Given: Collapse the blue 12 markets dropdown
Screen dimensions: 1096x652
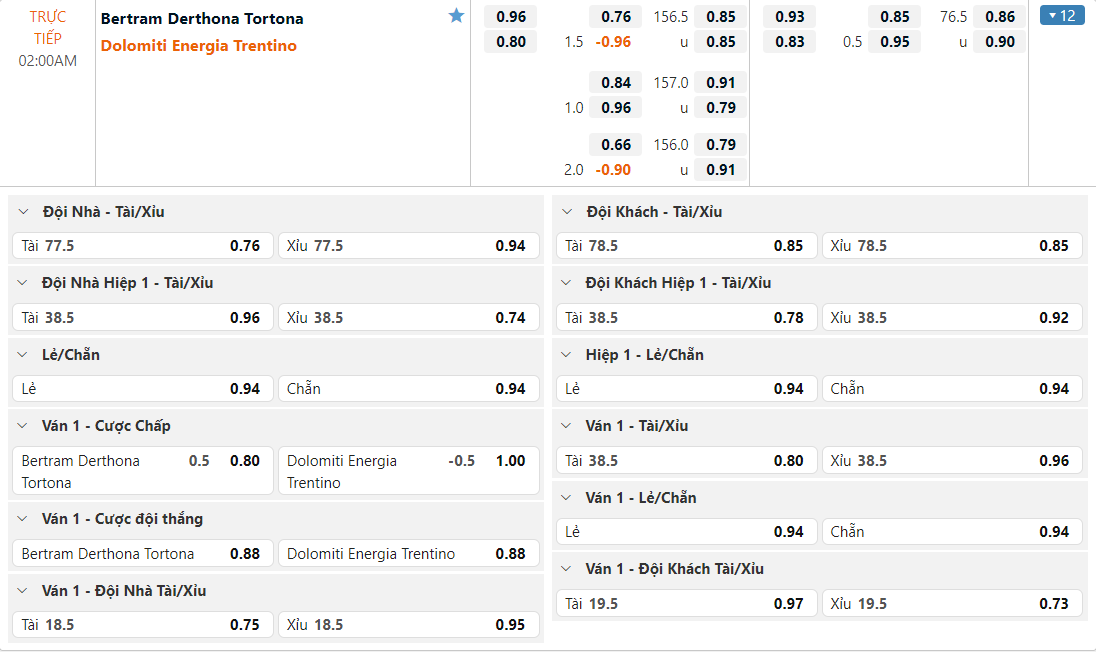Looking at the screenshot, I should click(x=1062, y=16).
